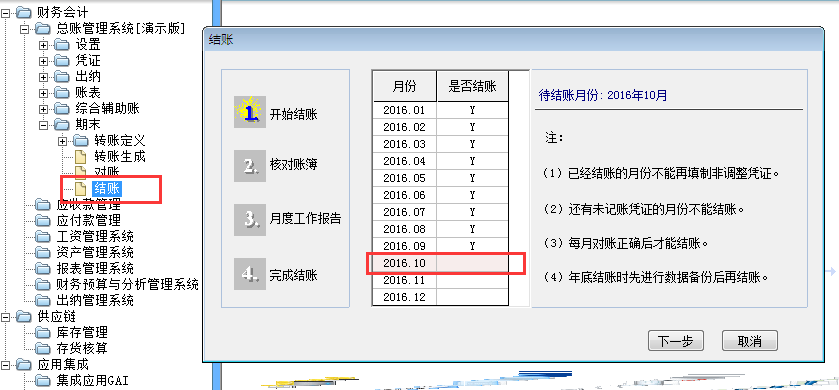The height and width of the screenshot is (390, 839).
Task: Click the 核对账簿 step 2 icon
Action: pos(249,166)
